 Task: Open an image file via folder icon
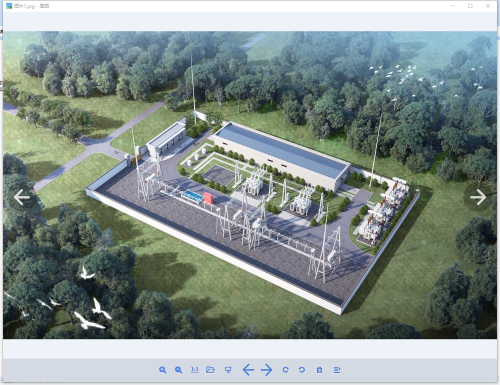coord(210,369)
